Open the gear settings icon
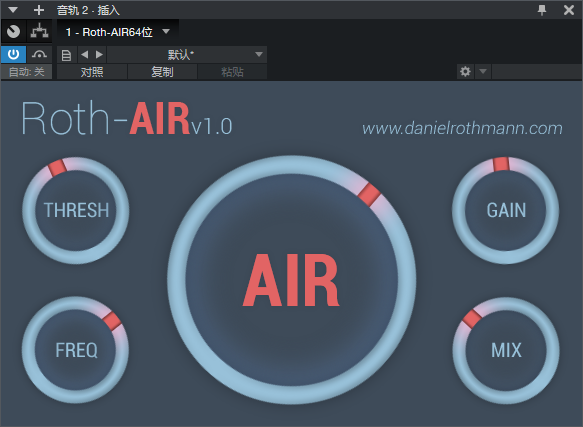Screen dimensions: 583x427 (465, 71)
